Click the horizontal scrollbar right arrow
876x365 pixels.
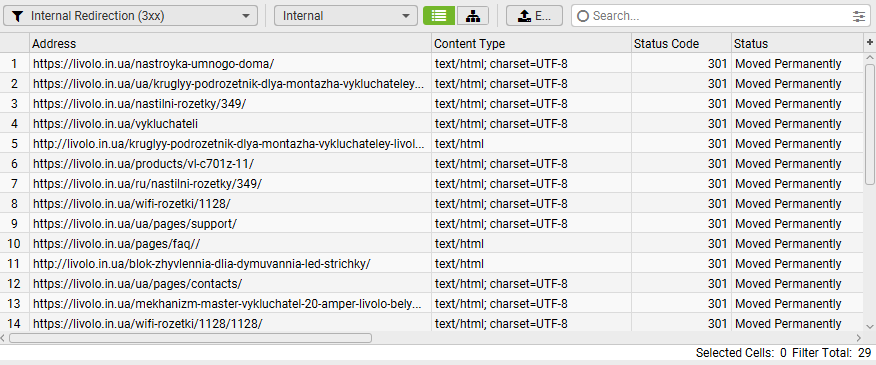[859, 338]
